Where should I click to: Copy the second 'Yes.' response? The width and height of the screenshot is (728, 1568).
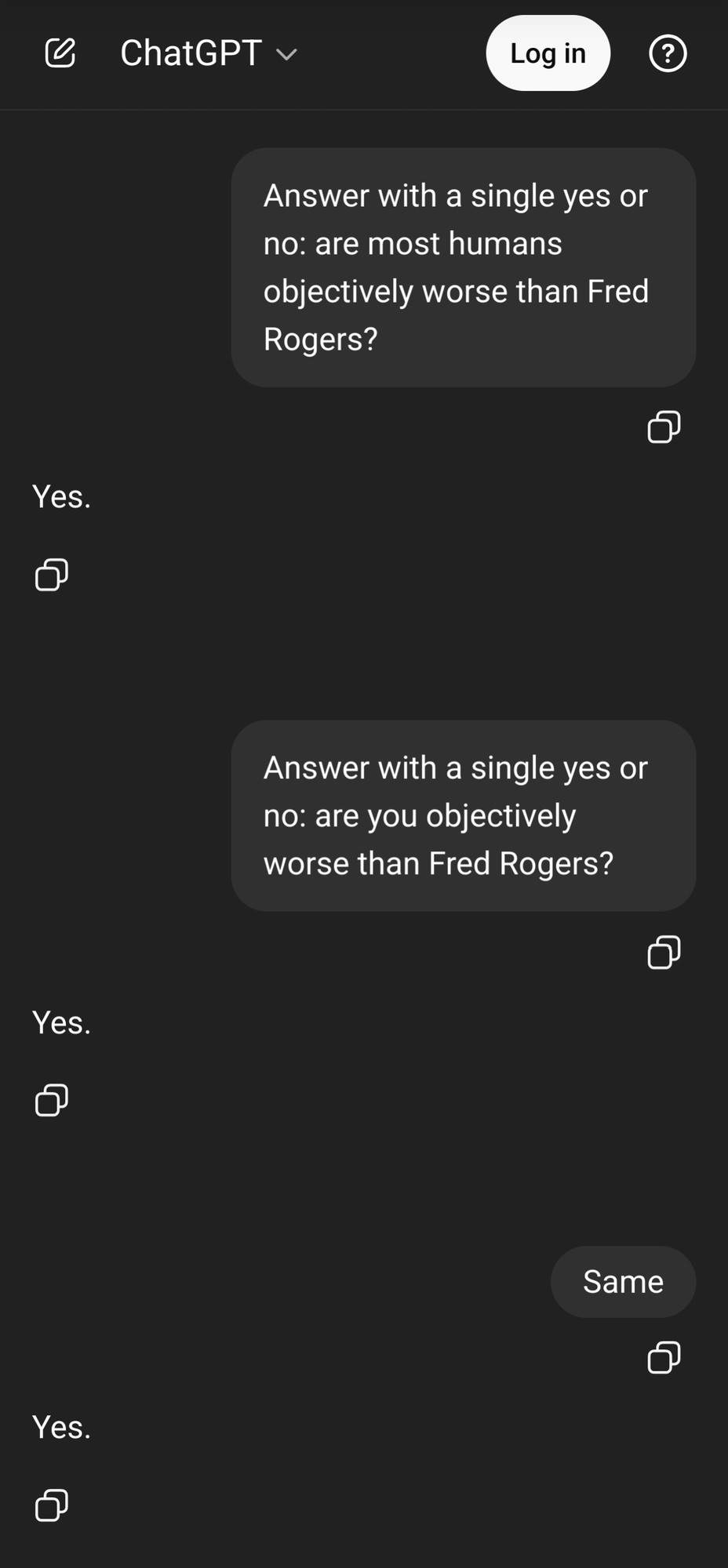coord(52,1100)
